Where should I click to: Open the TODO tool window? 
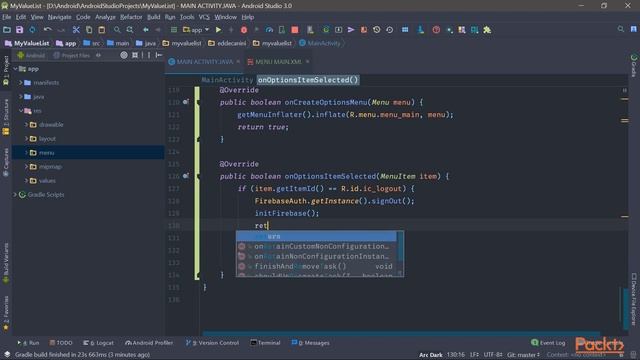click(x=61, y=343)
